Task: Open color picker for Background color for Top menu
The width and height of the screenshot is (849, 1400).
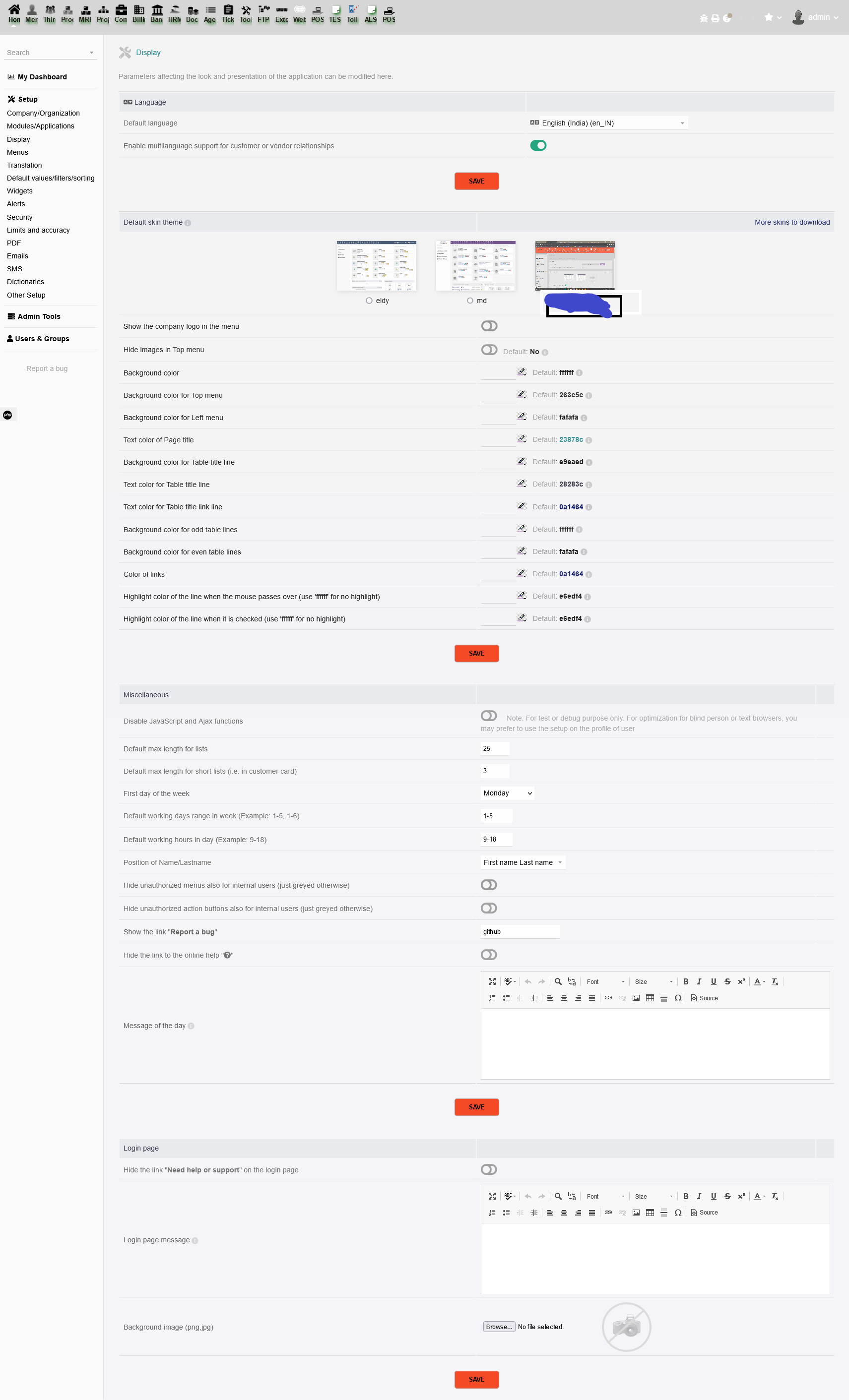Action: point(522,394)
